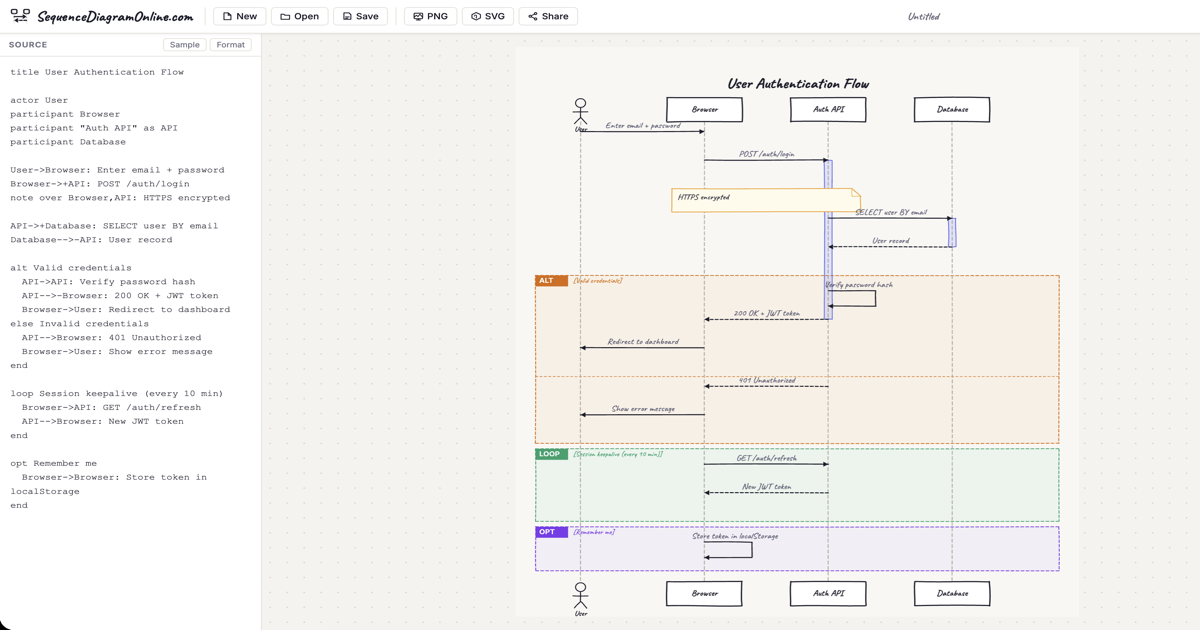Select the bottom User actor figure
Viewport: 1200px width, 630px height.
click(x=580, y=598)
